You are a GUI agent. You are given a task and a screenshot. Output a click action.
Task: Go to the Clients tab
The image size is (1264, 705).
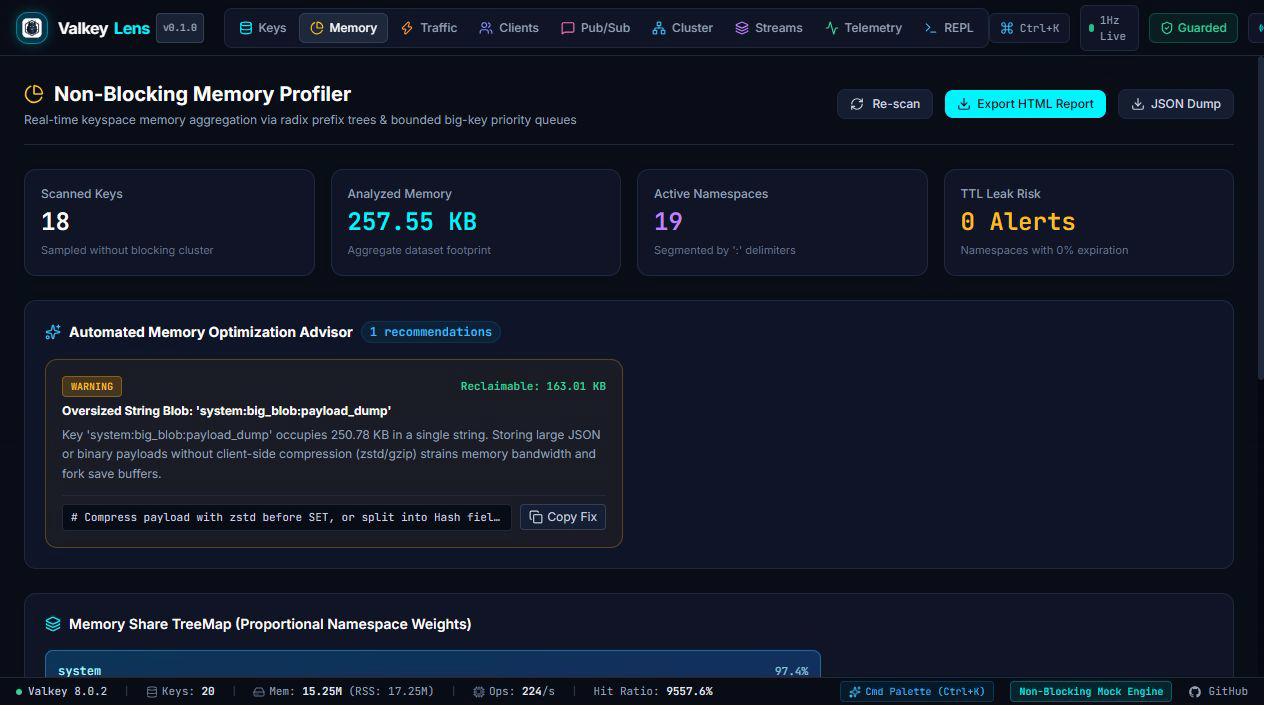pos(508,28)
